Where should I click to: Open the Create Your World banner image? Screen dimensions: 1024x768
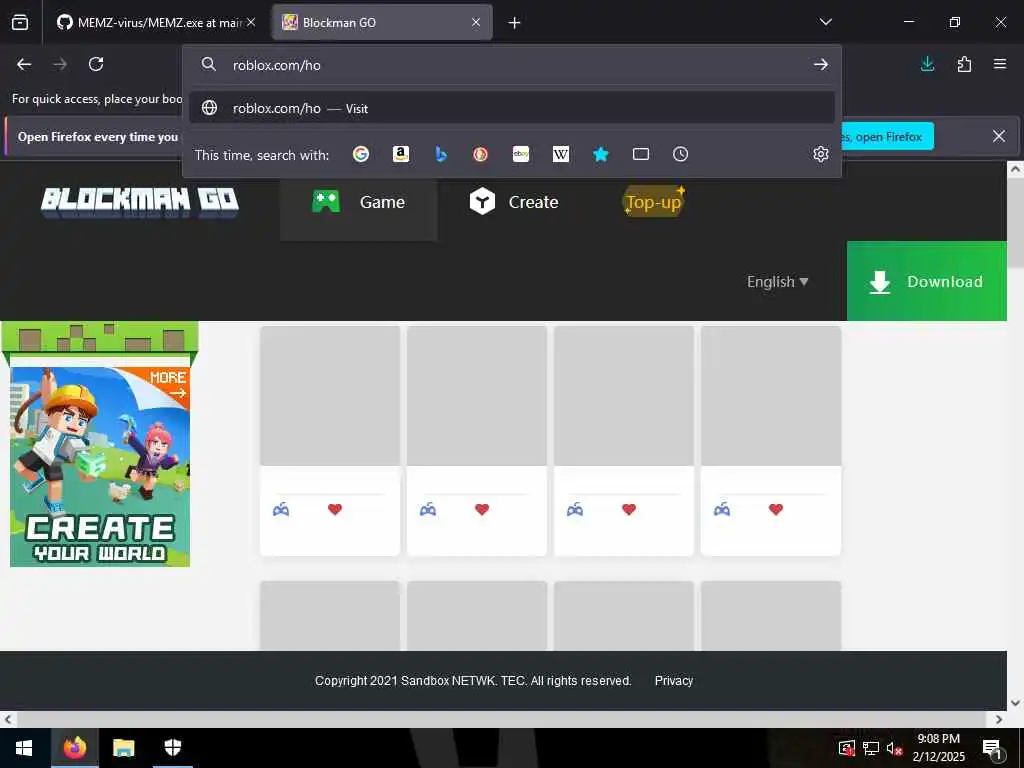[100, 466]
